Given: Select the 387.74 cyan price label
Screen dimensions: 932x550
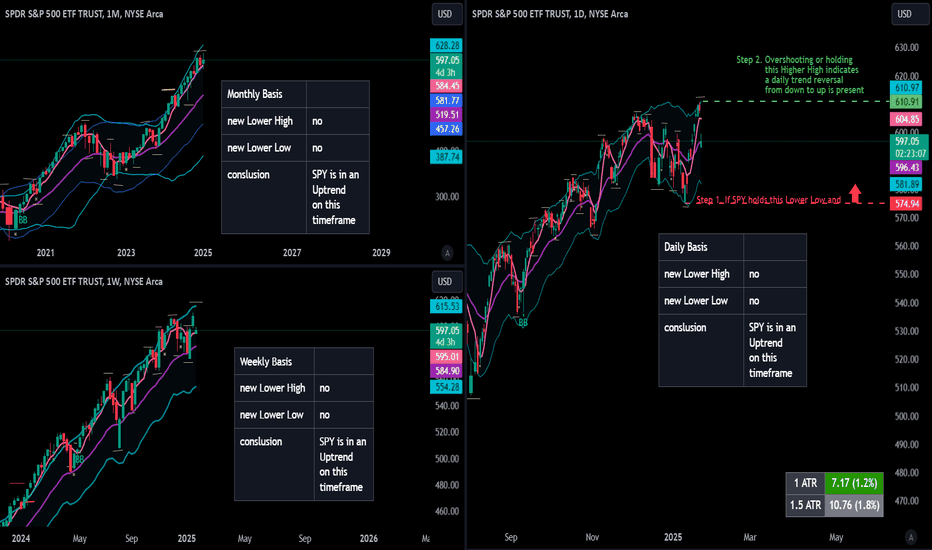Looking at the screenshot, I should coord(446,157).
